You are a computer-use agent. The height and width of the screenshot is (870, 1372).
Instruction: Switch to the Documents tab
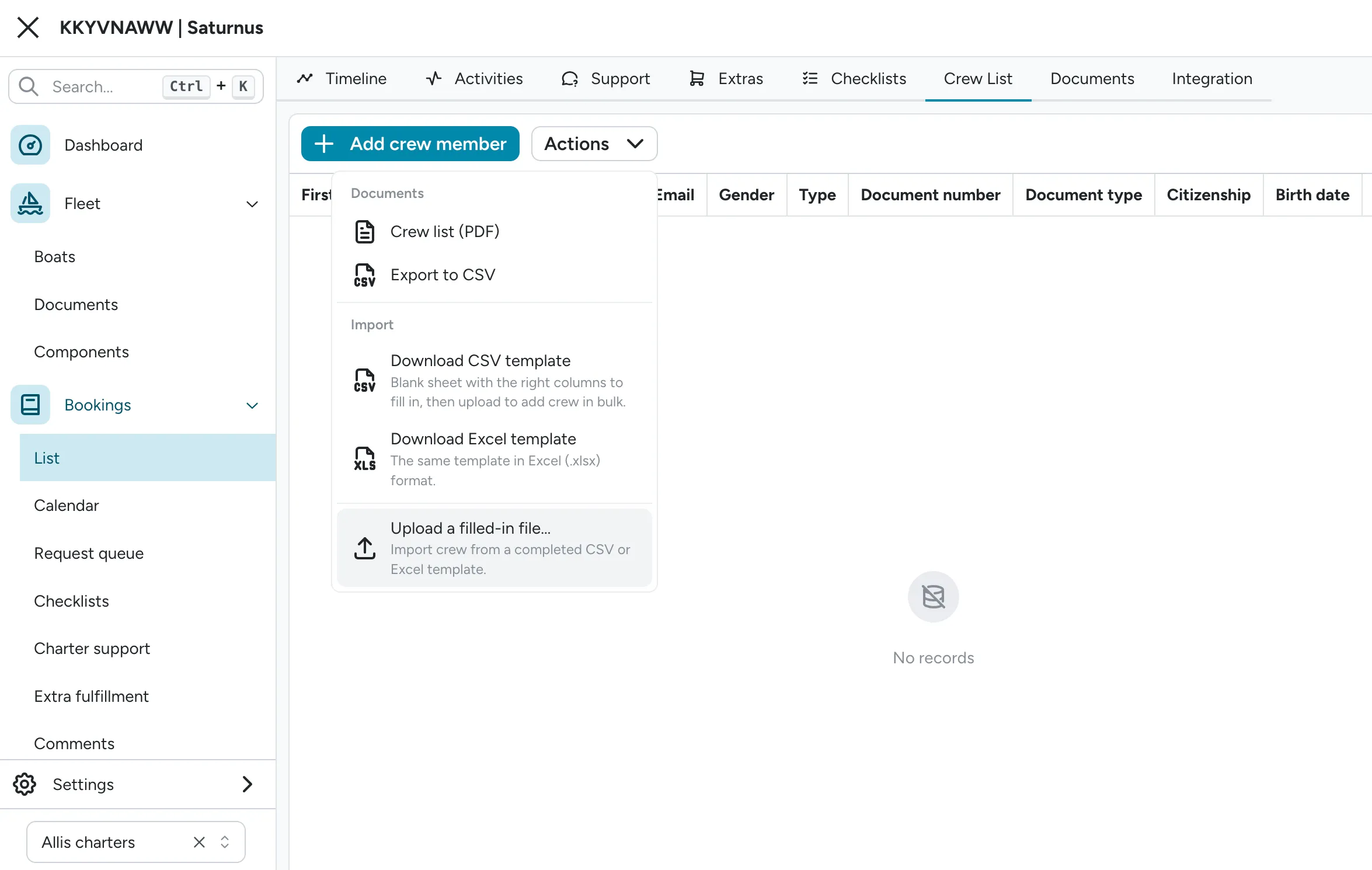click(x=1092, y=79)
